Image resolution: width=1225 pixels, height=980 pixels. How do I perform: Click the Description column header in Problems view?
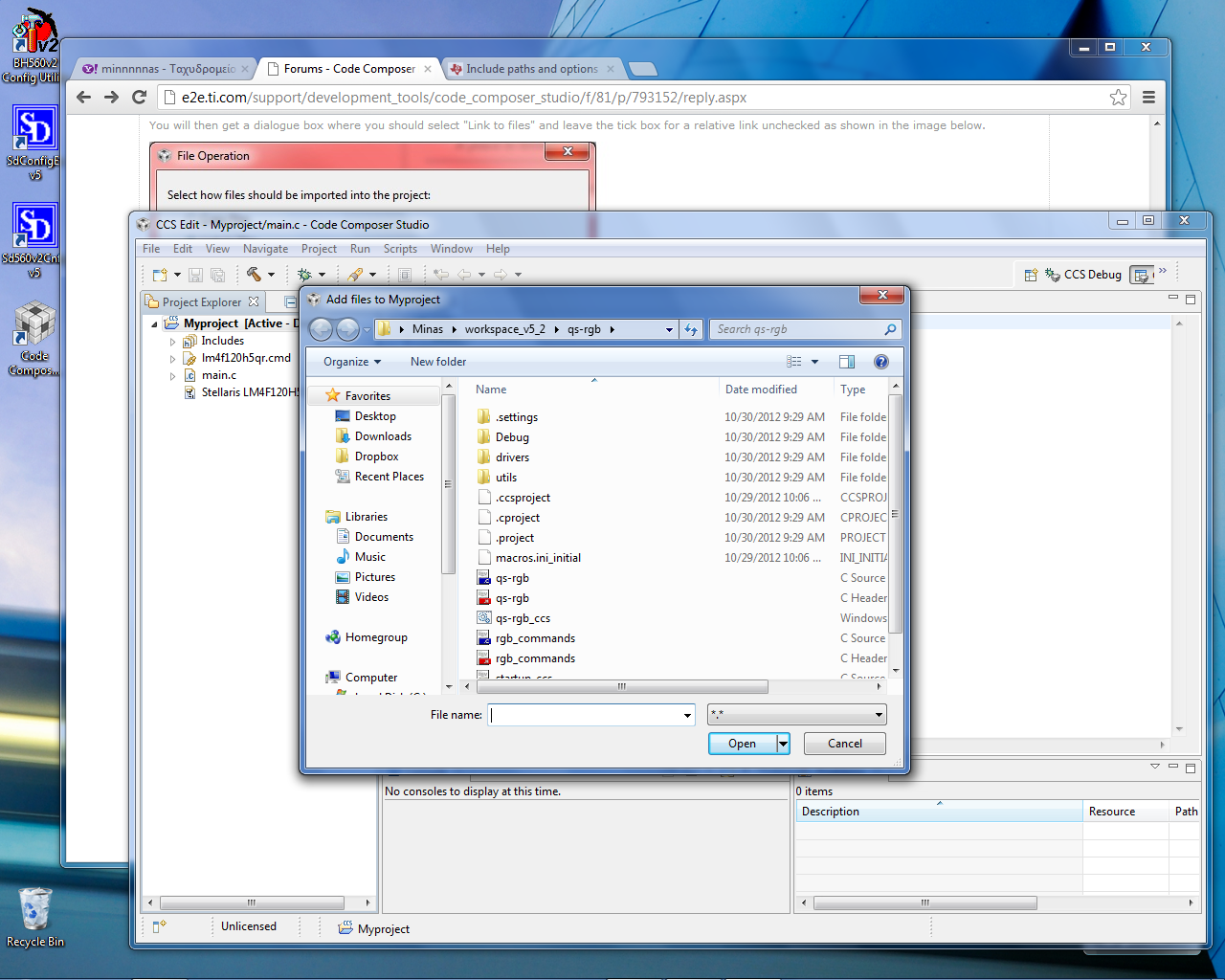939,812
